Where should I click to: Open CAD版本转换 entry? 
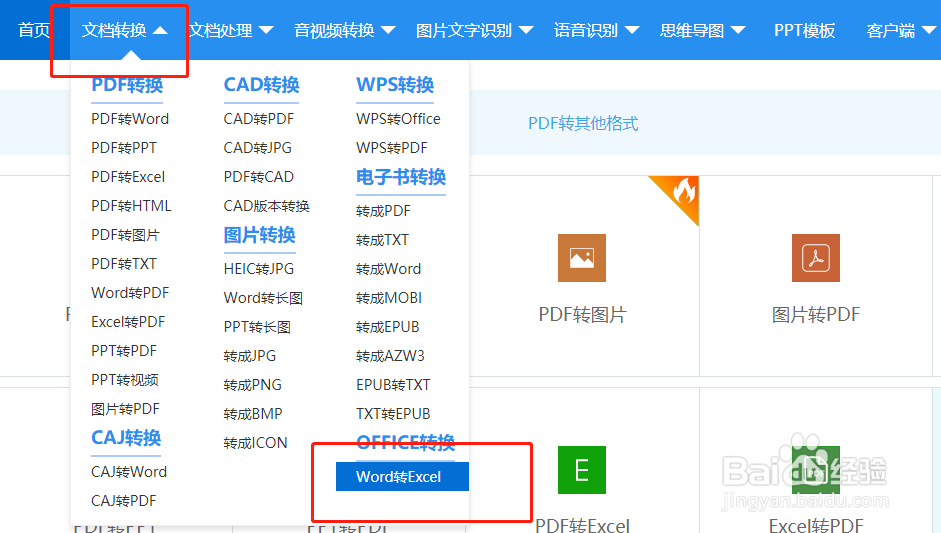pyautogui.click(x=266, y=206)
